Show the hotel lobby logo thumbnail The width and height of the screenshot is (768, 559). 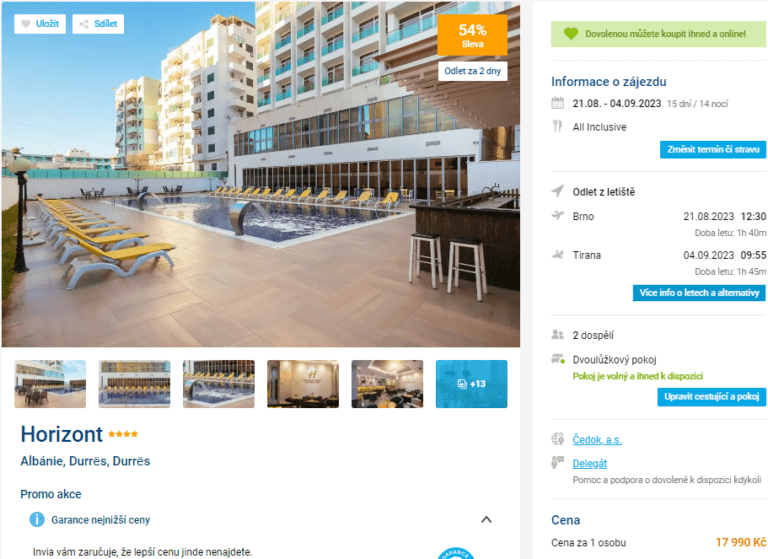pos(303,384)
